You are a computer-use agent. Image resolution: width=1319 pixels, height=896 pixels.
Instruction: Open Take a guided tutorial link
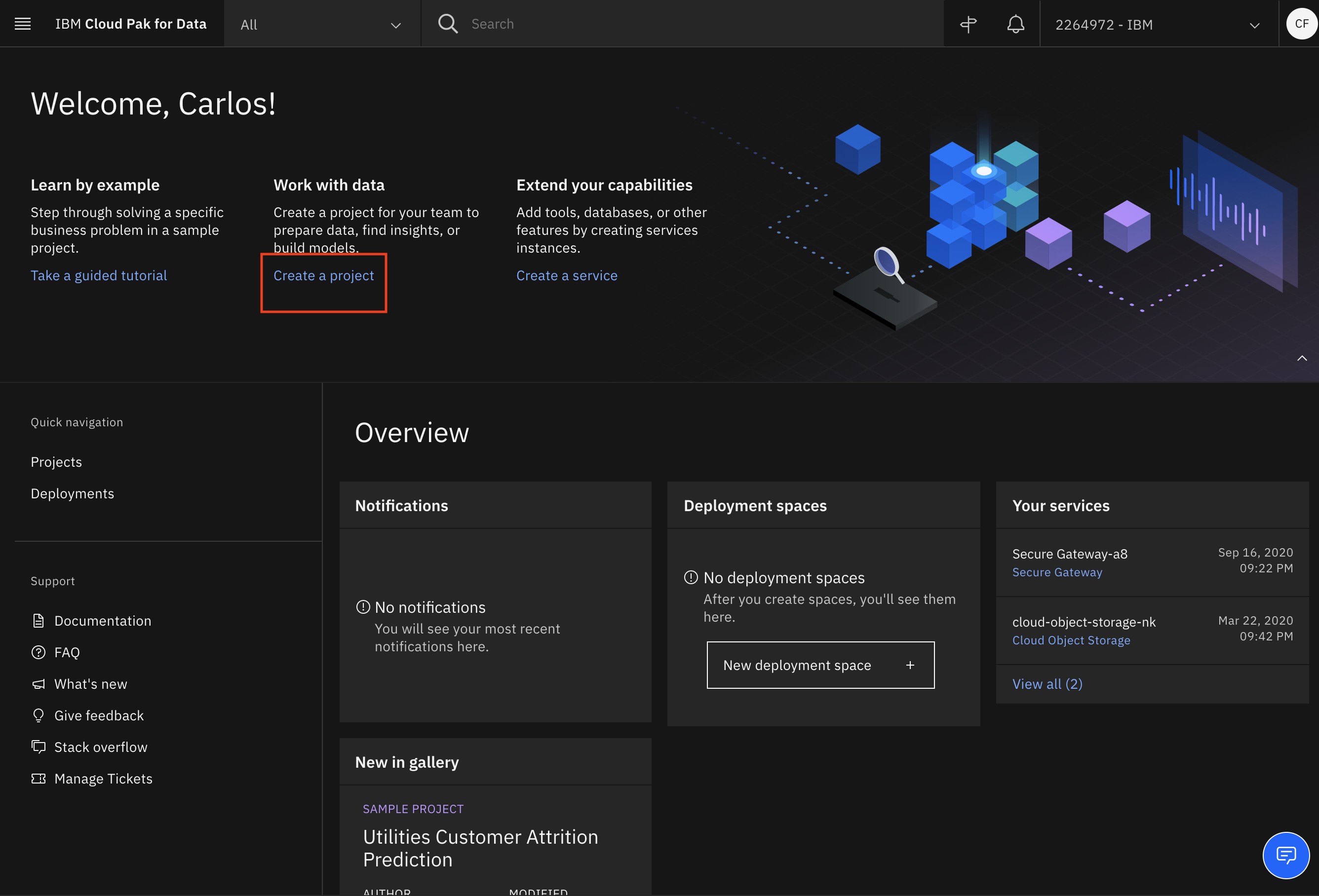pyautogui.click(x=99, y=275)
